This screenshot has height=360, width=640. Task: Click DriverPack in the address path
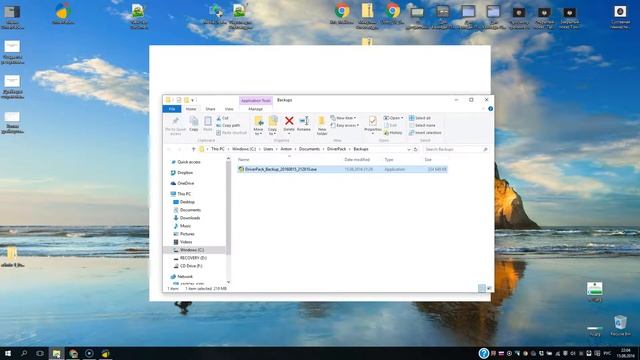coord(336,149)
